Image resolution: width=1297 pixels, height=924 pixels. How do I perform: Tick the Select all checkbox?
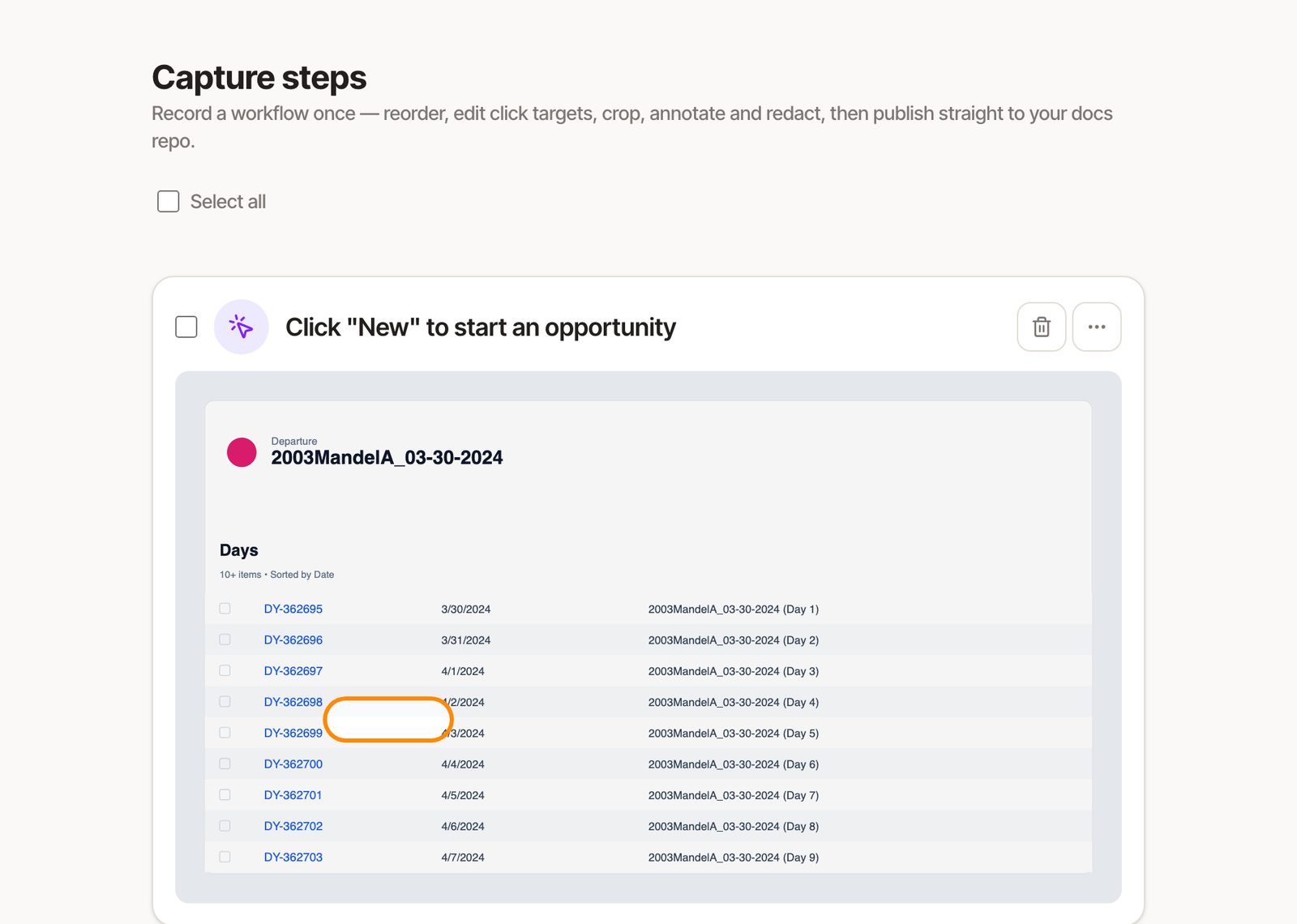[x=168, y=201]
